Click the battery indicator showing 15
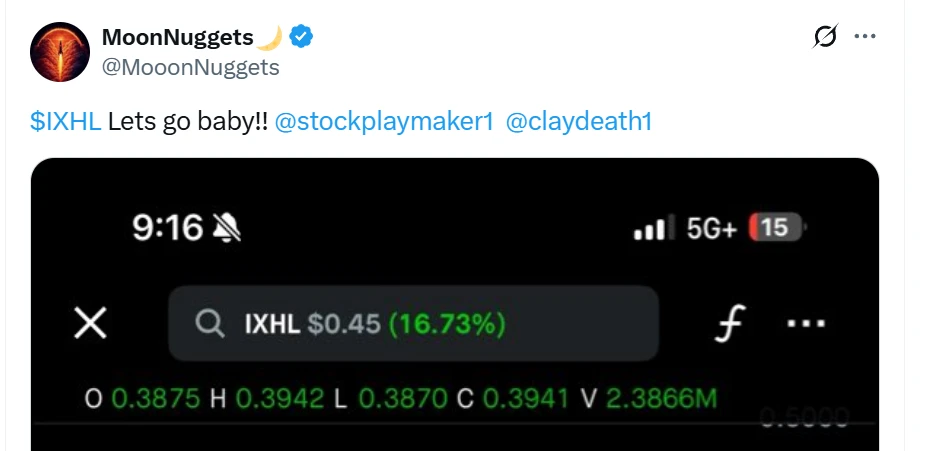Image resolution: width=926 pixels, height=451 pixels. pyautogui.click(x=776, y=229)
